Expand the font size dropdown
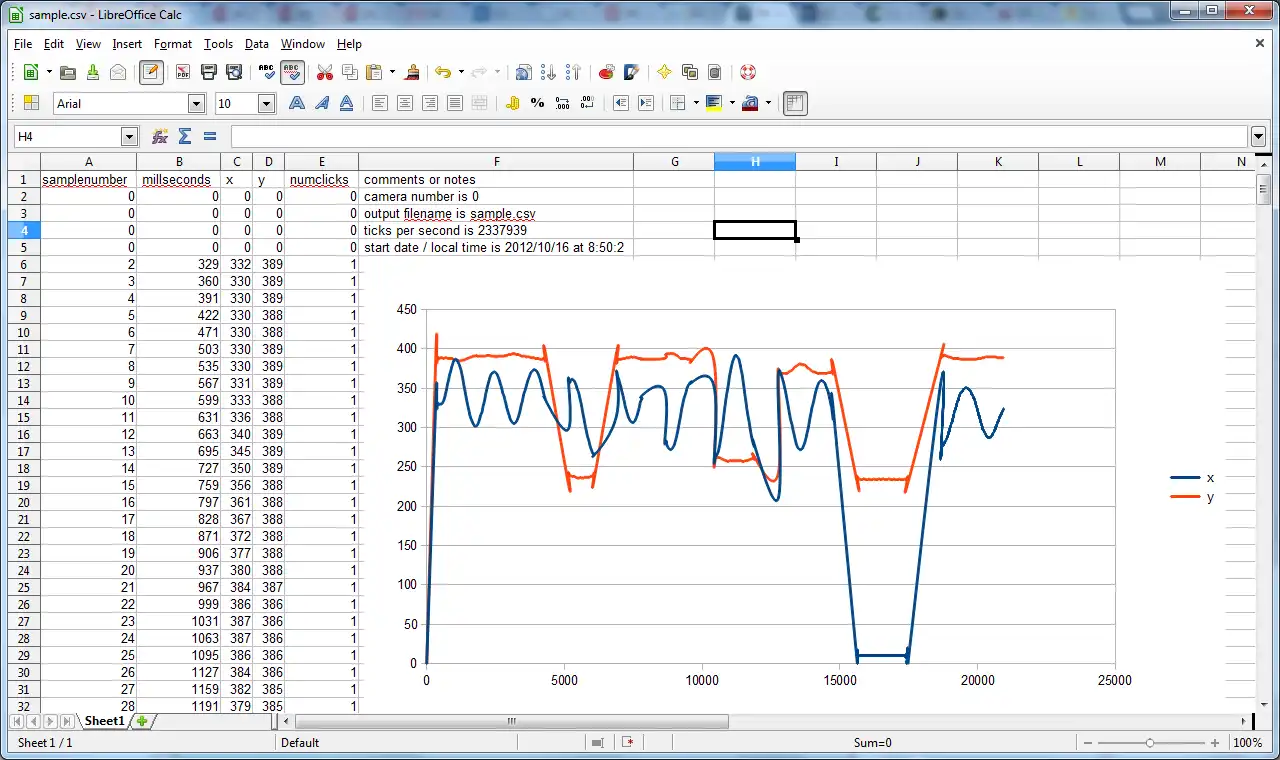Image resolution: width=1280 pixels, height=760 pixels. [x=266, y=104]
